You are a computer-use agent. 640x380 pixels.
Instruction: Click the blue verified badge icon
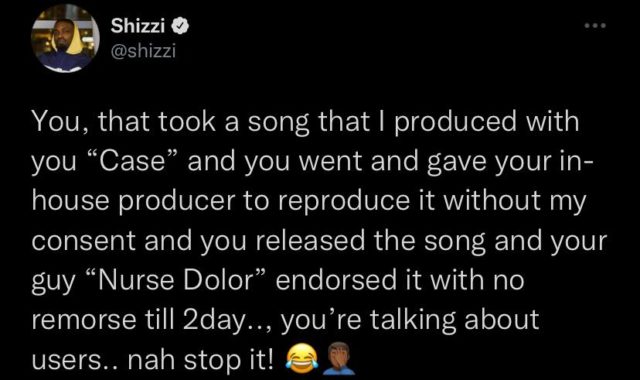(x=180, y=27)
